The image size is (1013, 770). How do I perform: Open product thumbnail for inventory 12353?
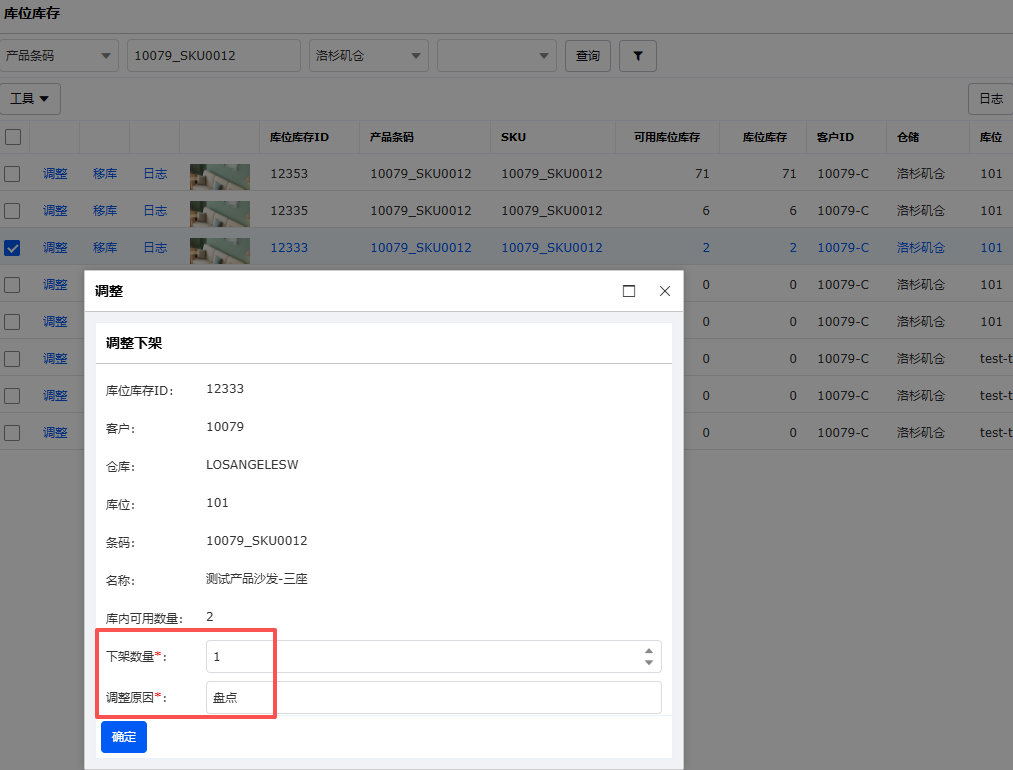220,174
